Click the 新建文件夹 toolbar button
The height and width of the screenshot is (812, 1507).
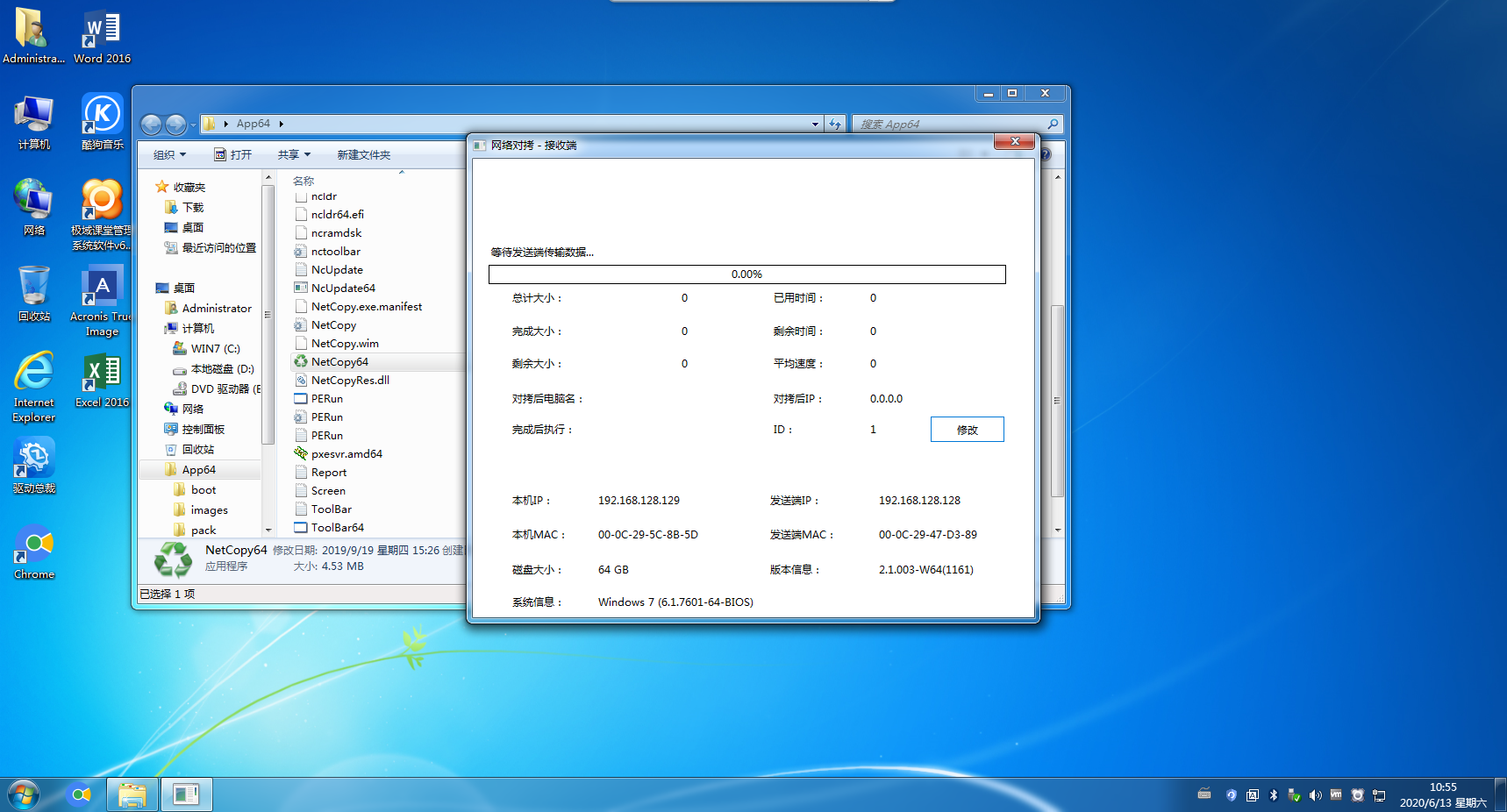(x=363, y=154)
